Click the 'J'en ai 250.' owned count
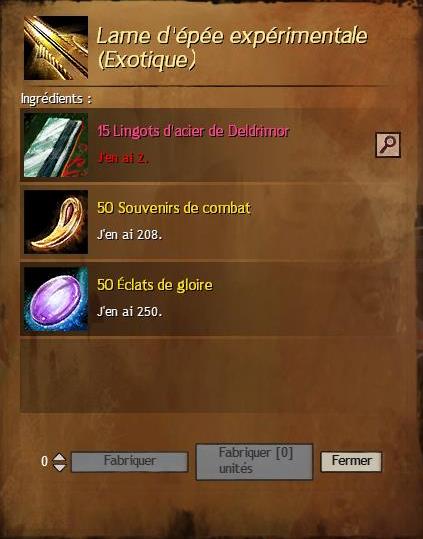Viewport: 423px width, 539px height. [130, 312]
